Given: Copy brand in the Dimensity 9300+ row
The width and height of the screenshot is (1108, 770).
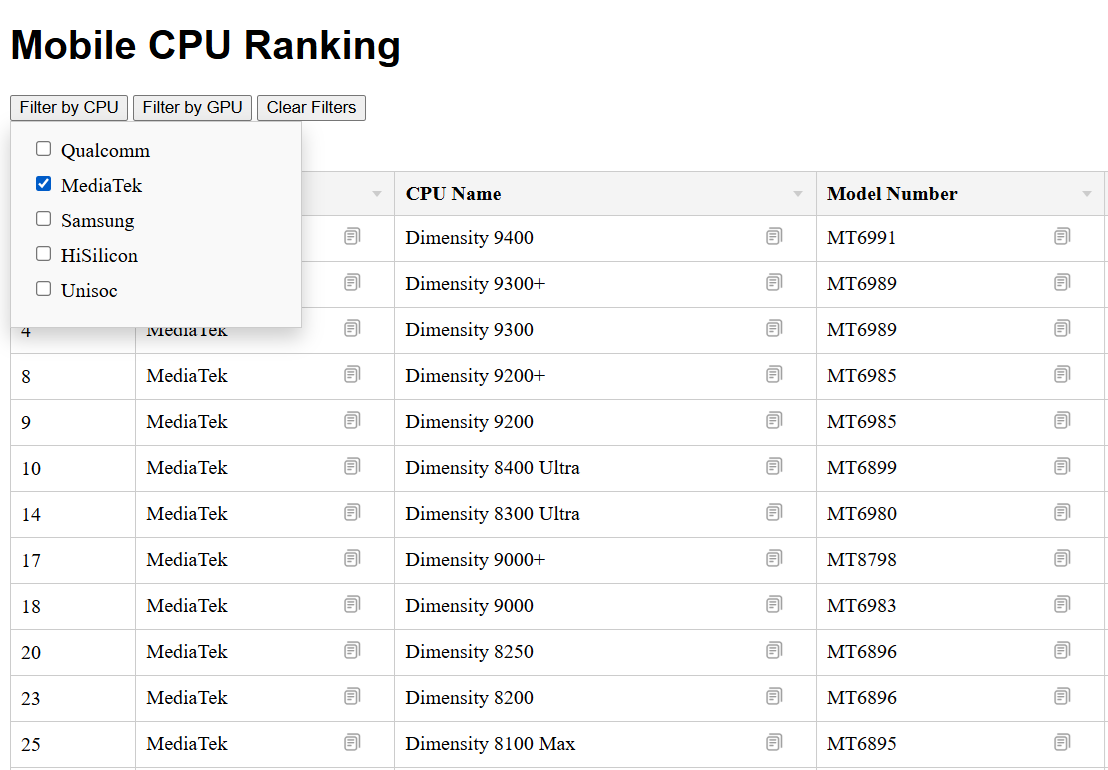Looking at the screenshot, I should tap(352, 283).
